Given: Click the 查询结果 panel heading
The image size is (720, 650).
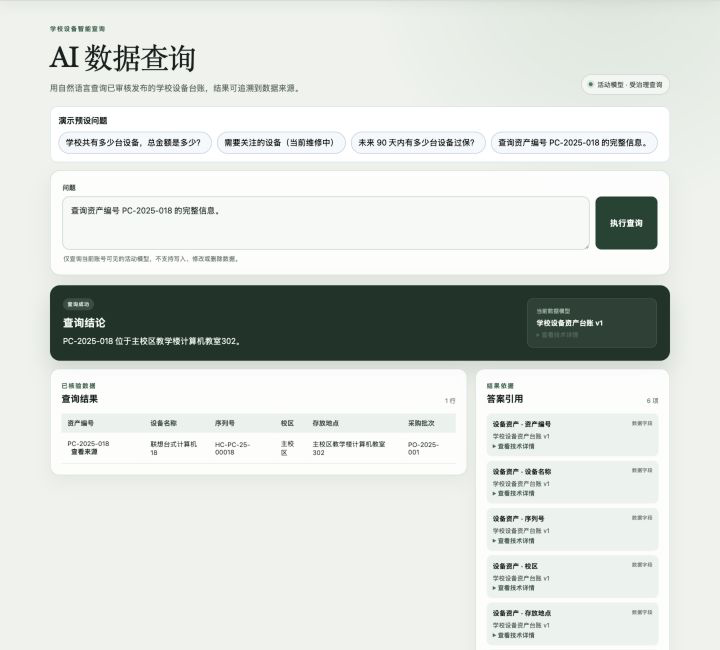Looking at the screenshot, I should tap(80, 399).
